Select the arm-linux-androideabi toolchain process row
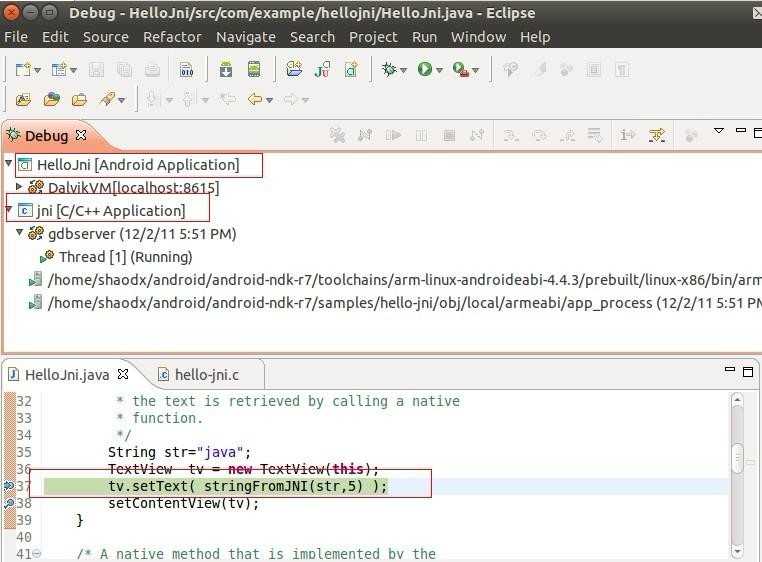Screen dimensions: 762x562 click(395, 280)
